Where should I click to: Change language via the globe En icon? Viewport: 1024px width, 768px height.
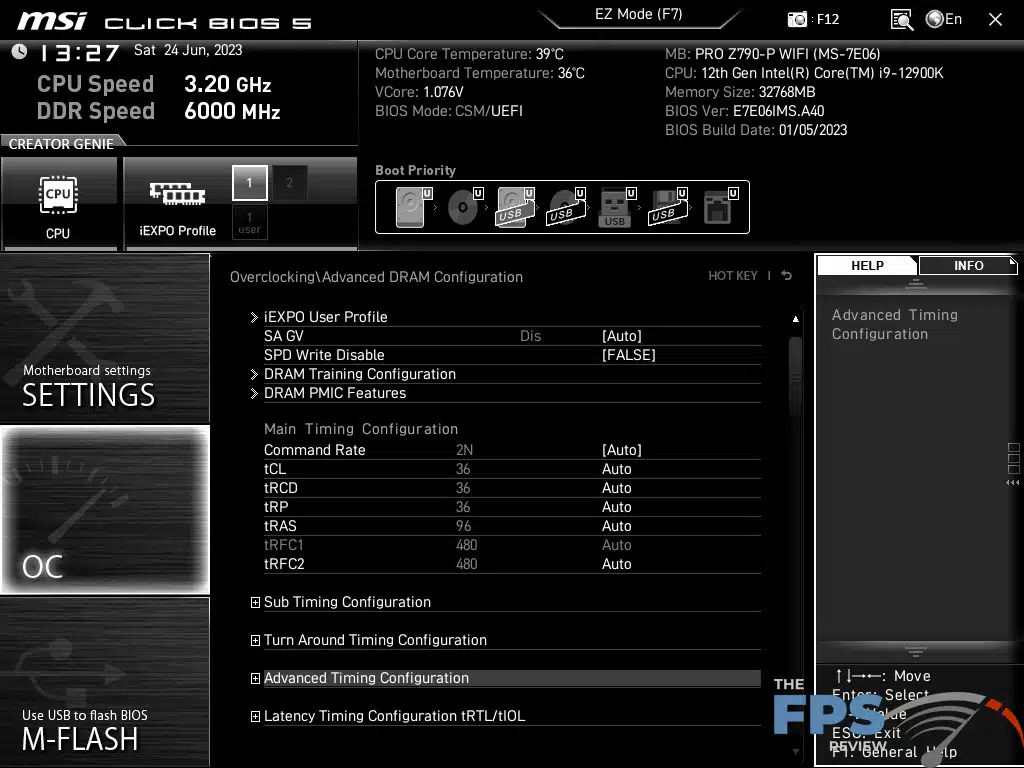[x=944, y=19]
